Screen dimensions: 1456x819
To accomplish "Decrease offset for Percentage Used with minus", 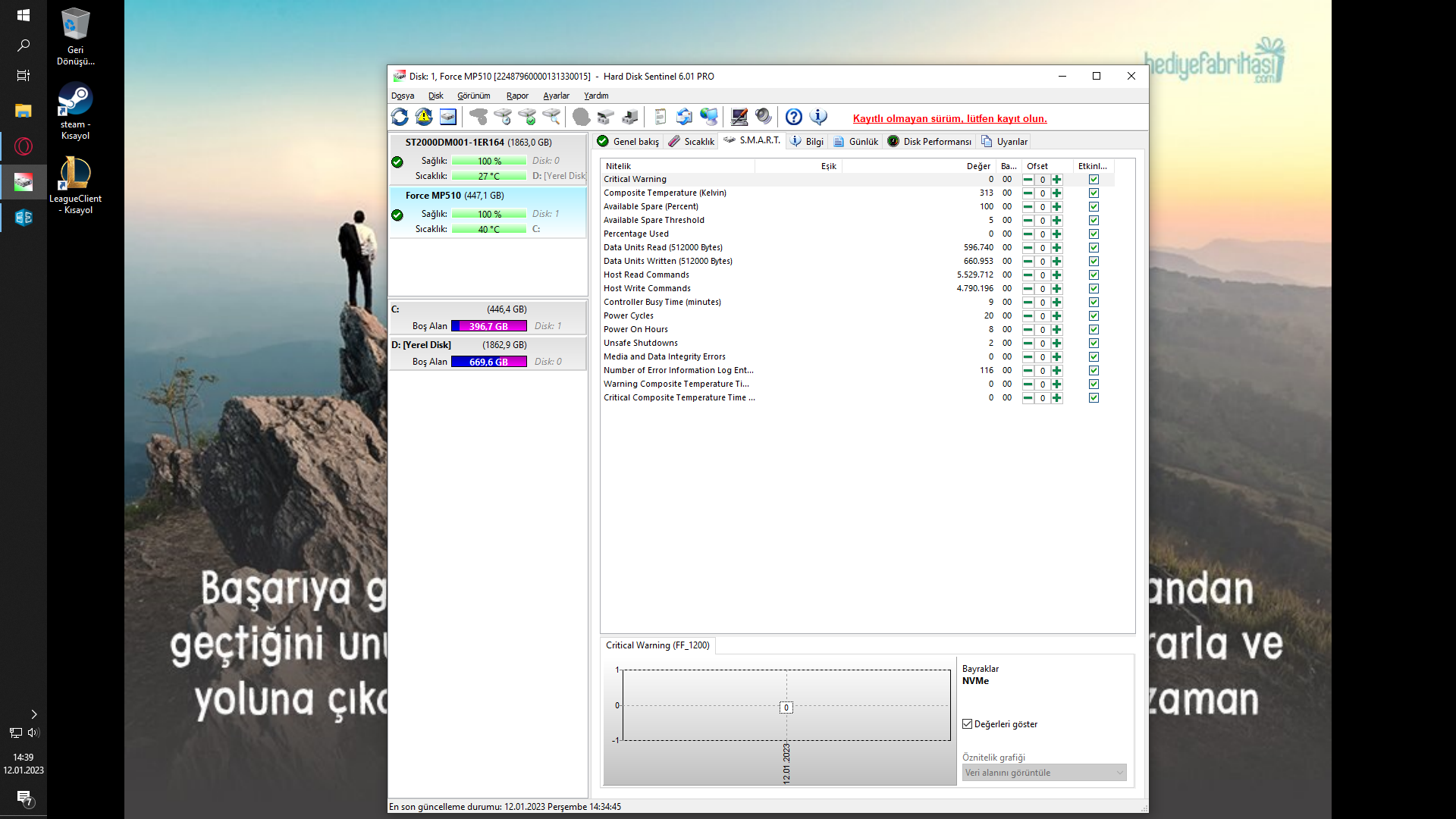I will (x=1028, y=234).
